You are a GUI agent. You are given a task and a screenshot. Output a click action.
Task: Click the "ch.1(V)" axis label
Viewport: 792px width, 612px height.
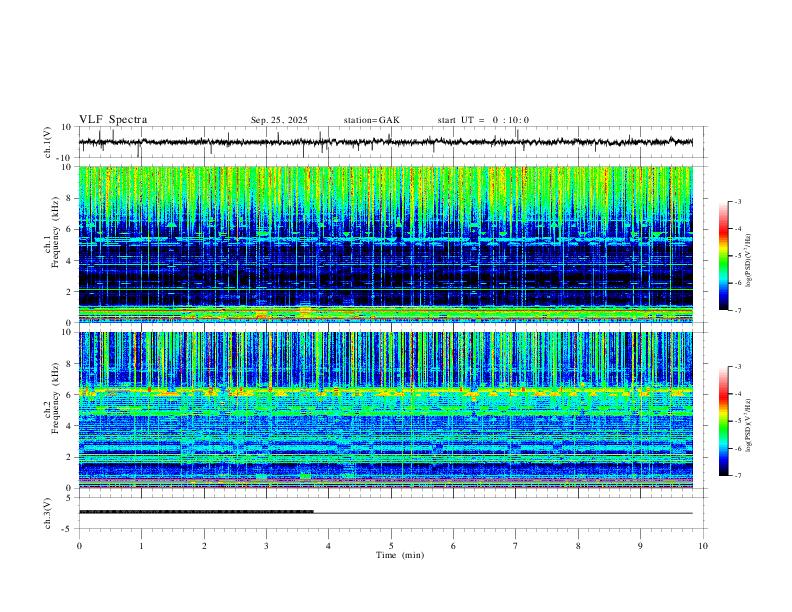[48, 142]
